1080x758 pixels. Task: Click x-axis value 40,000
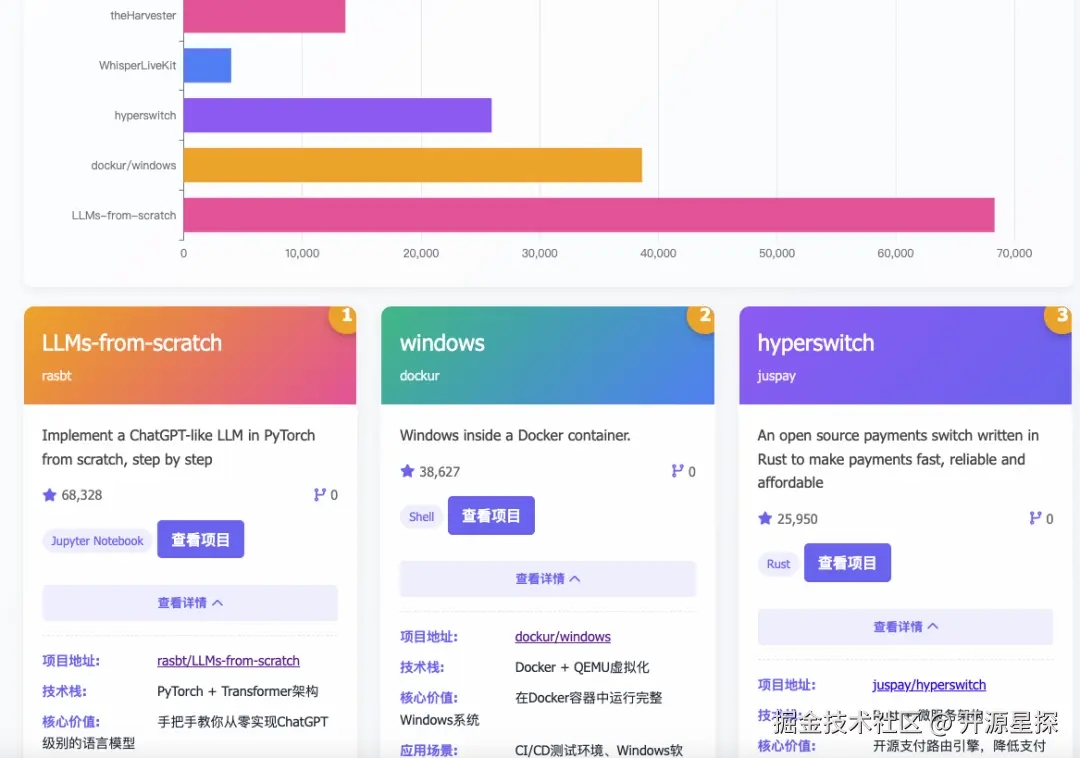(x=658, y=253)
